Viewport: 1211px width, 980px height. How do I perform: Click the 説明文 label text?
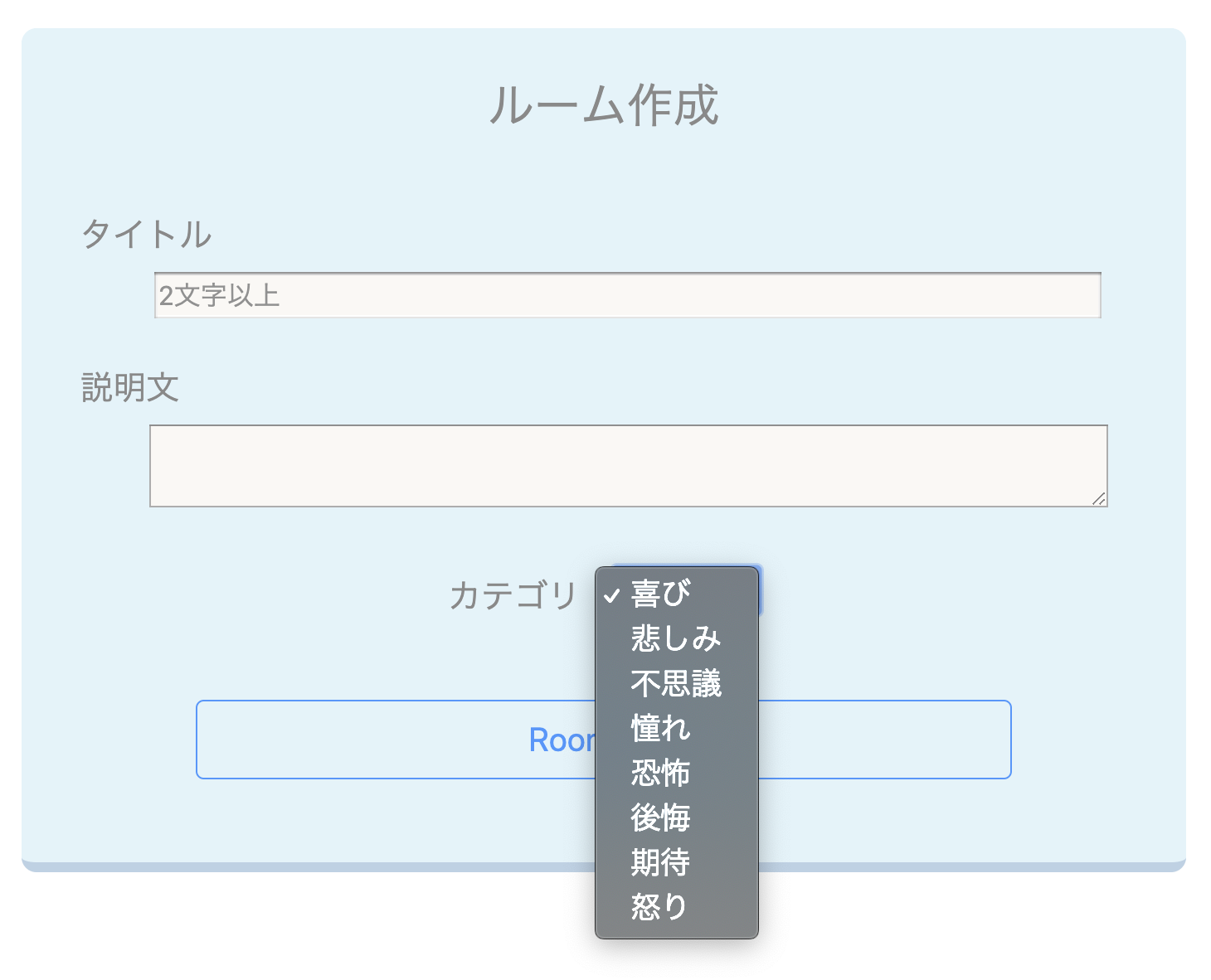tap(130, 387)
